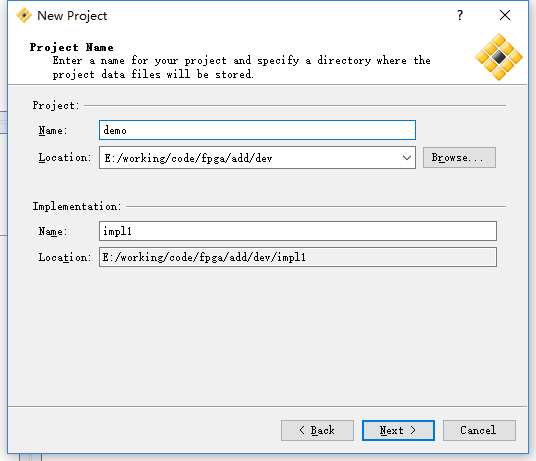Click the project Location combo box path text
The width and height of the screenshot is (536, 461).
point(188,158)
